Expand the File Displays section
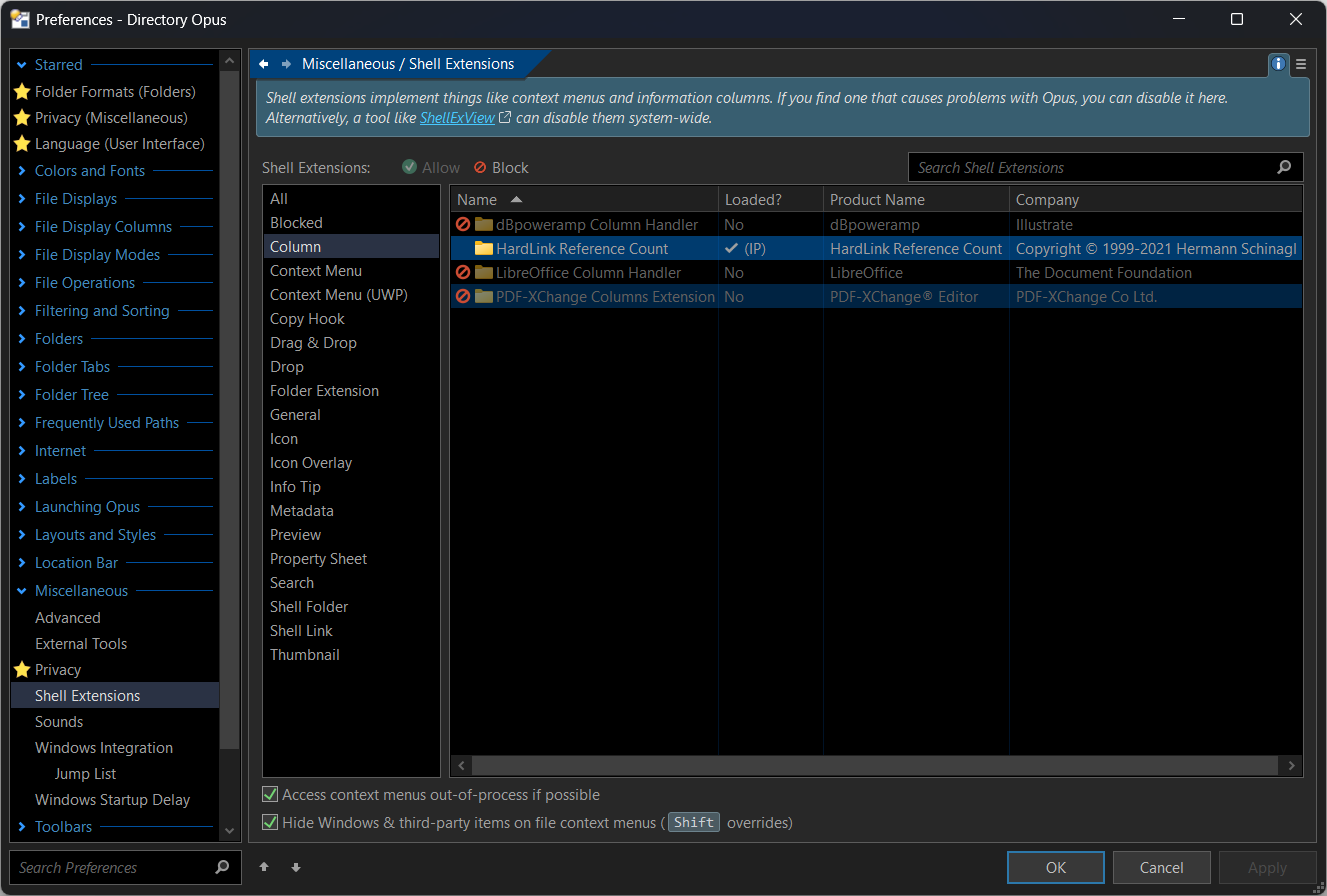Screen dimensions: 1327x896 tap(22, 199)
